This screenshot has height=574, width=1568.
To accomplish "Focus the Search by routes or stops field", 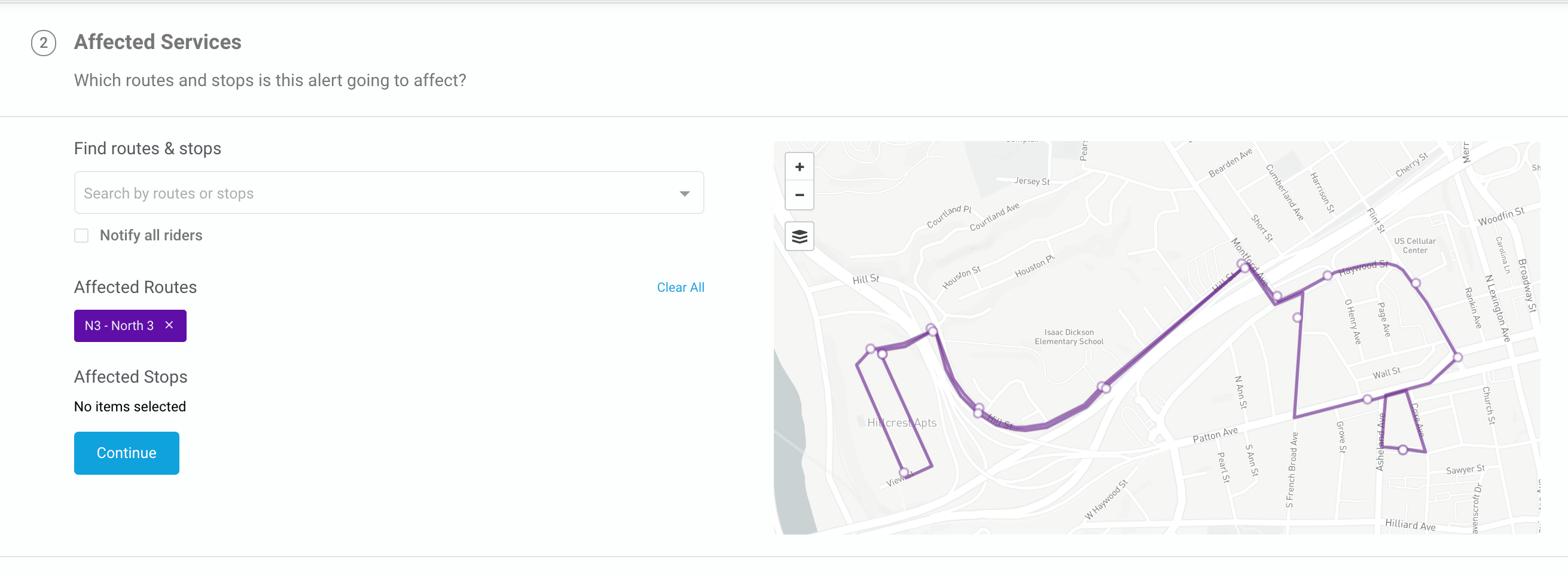I will point(389,193).
